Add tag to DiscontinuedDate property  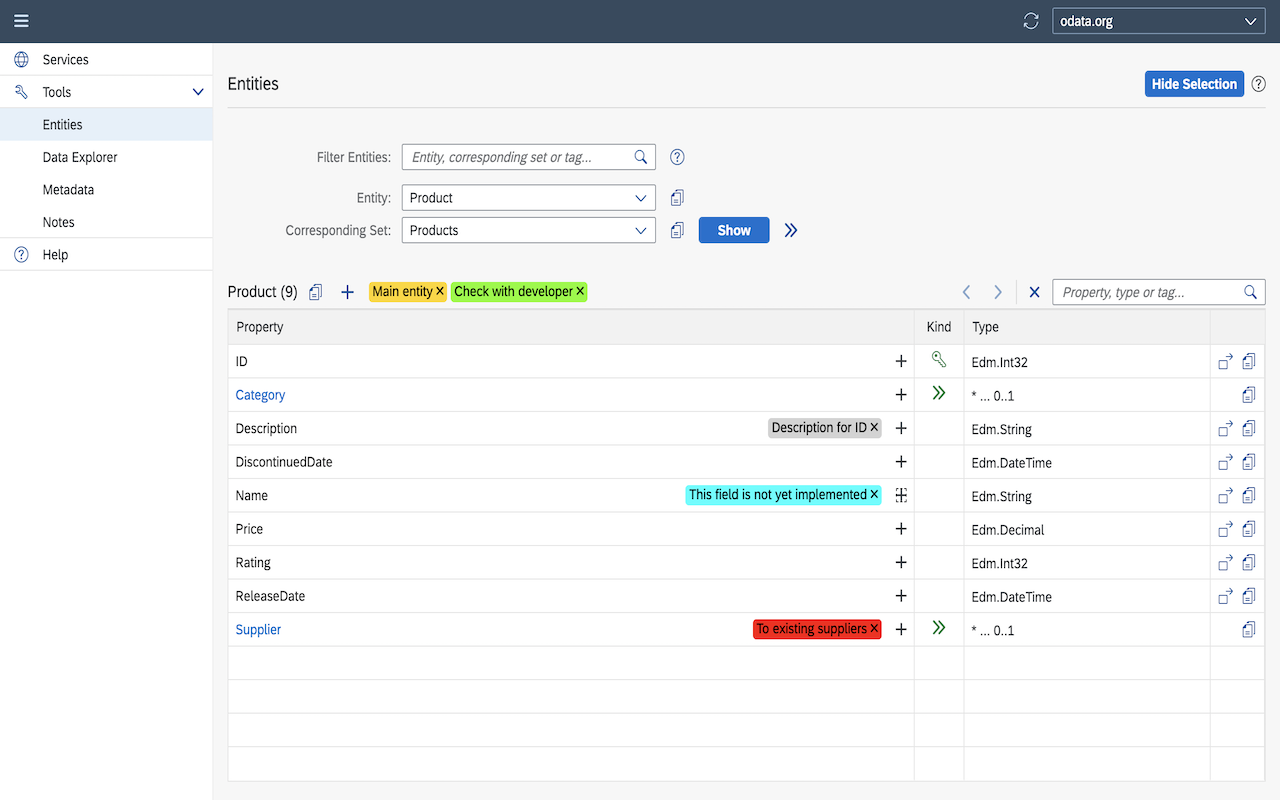click(x=901, y=462)
